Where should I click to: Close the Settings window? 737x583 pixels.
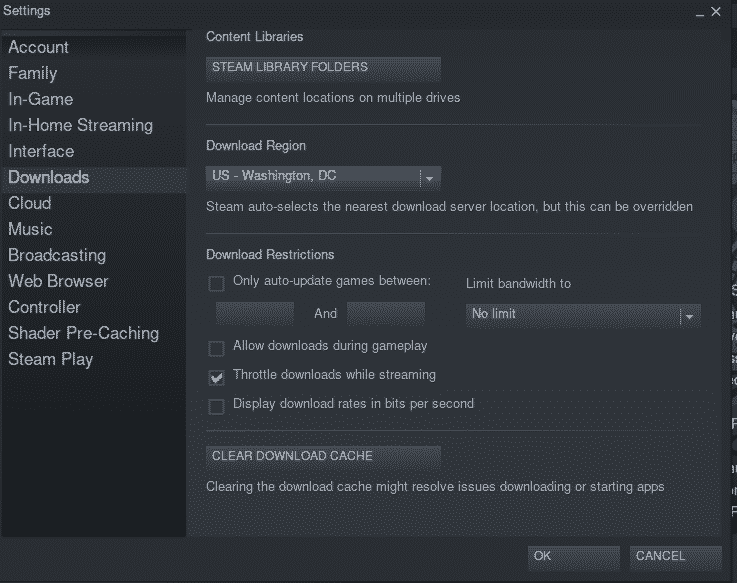(715, 11)
